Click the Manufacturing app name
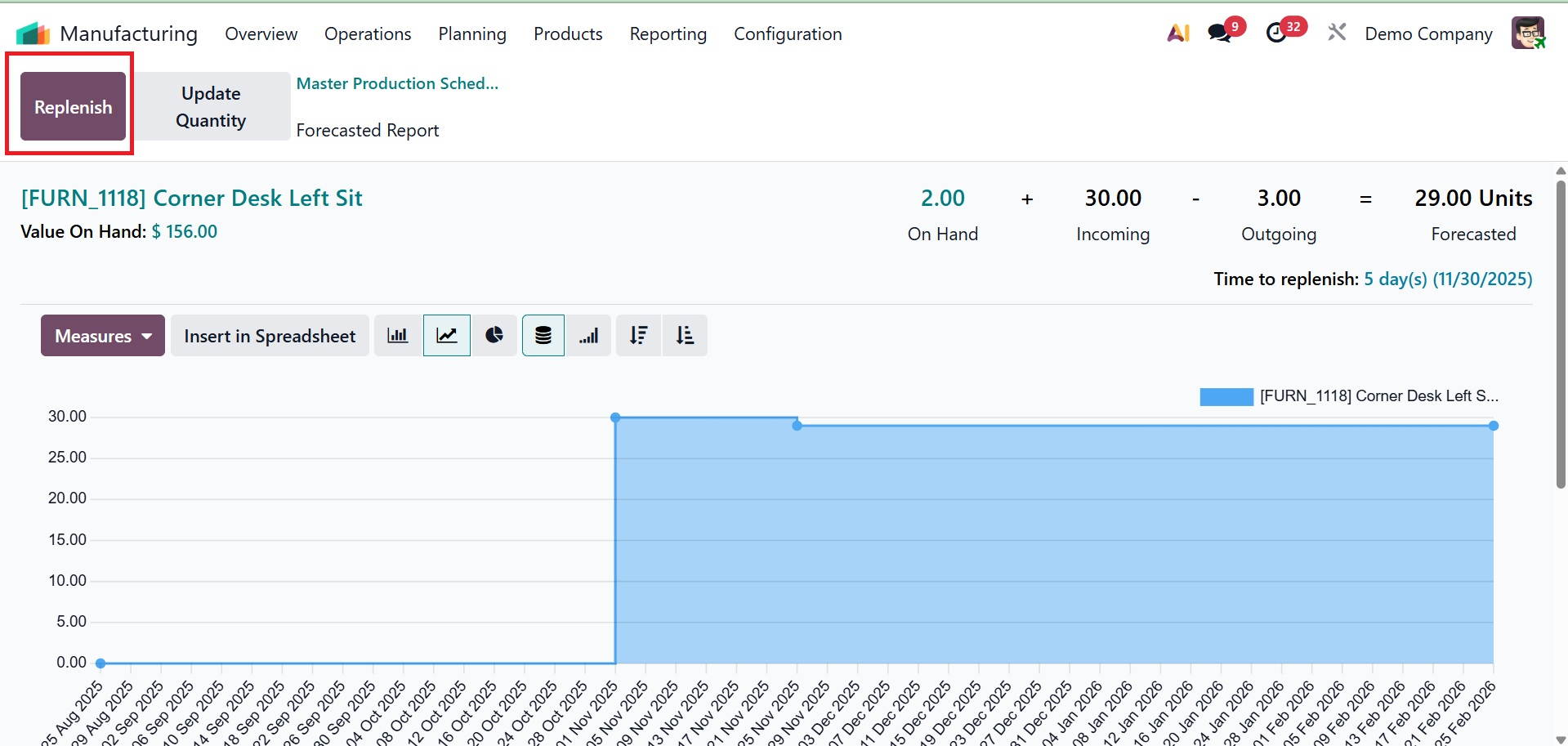1568x746 pixels. (129, 34)
